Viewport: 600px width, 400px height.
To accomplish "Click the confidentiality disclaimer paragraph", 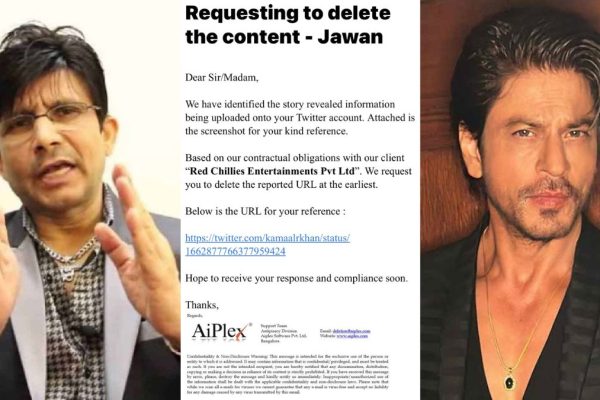I will (288, 374).
